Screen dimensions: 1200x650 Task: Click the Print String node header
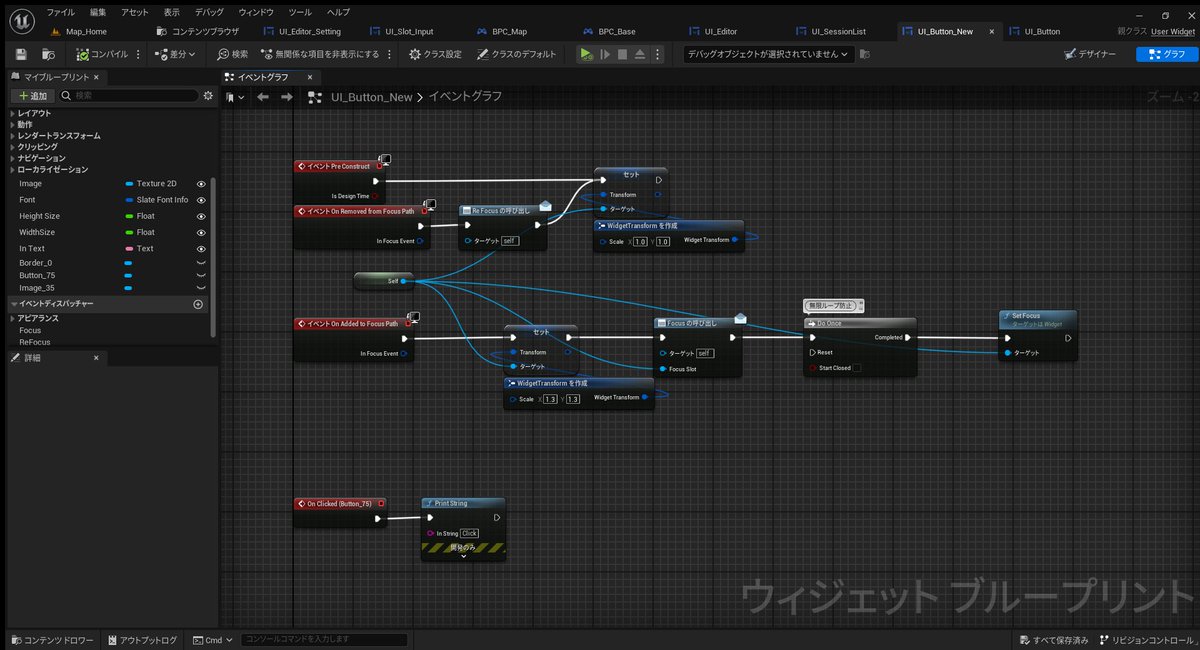[462, 503]
